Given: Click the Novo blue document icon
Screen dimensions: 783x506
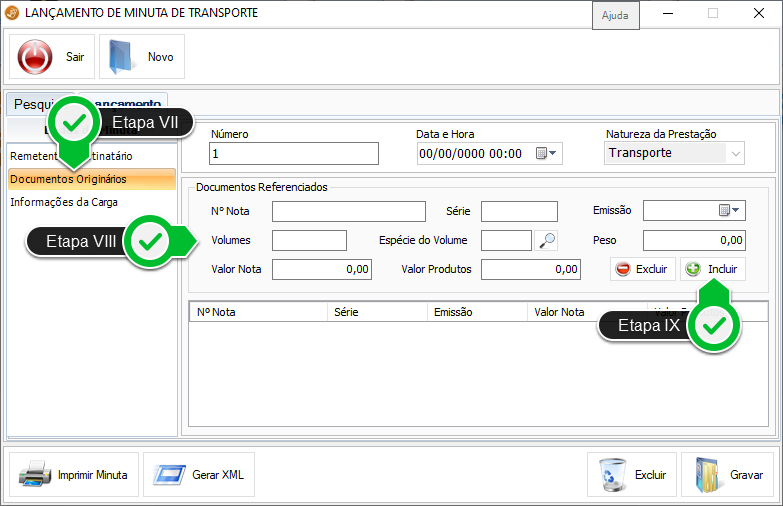Looking at the screenshot, I should coord(122,57).
